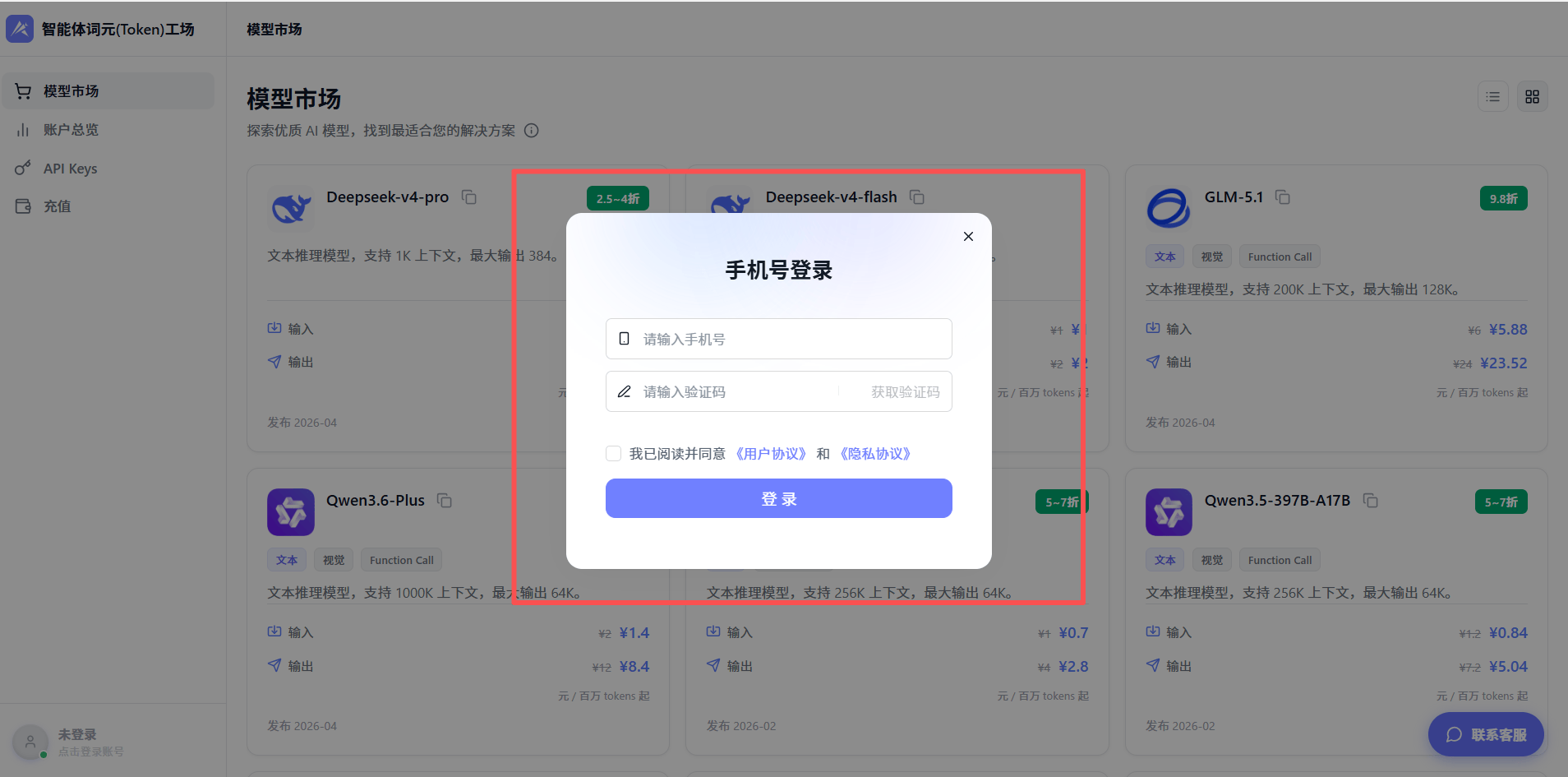The width and height of the screenshot is (1568, 777).
Task: Click the 输出 icon on the Deepseek-v4-pro card
Action: point(274,361)
